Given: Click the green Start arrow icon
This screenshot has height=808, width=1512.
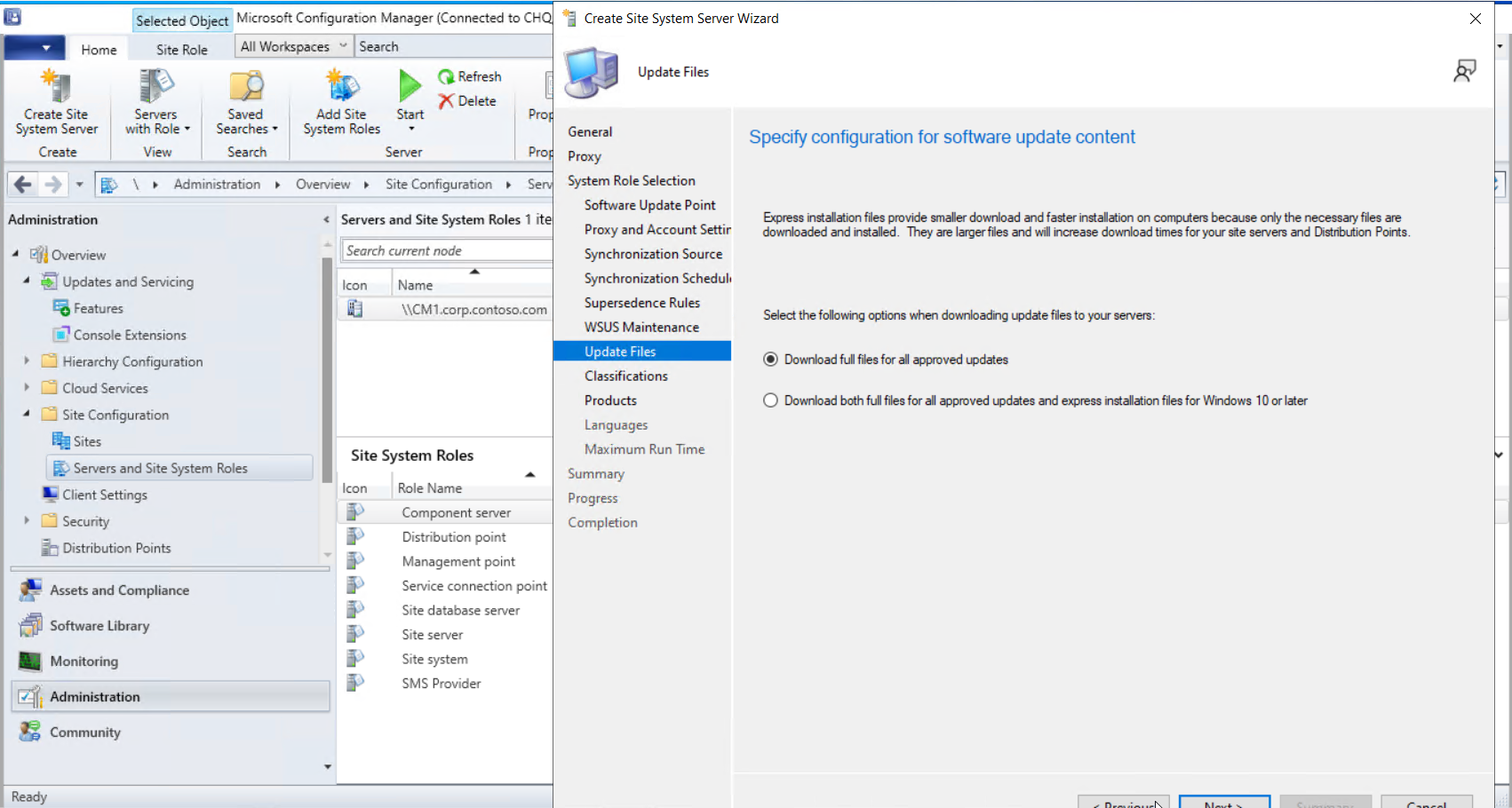Looking at the screenshot, I should pyautogui.click(x=410, y=86).
